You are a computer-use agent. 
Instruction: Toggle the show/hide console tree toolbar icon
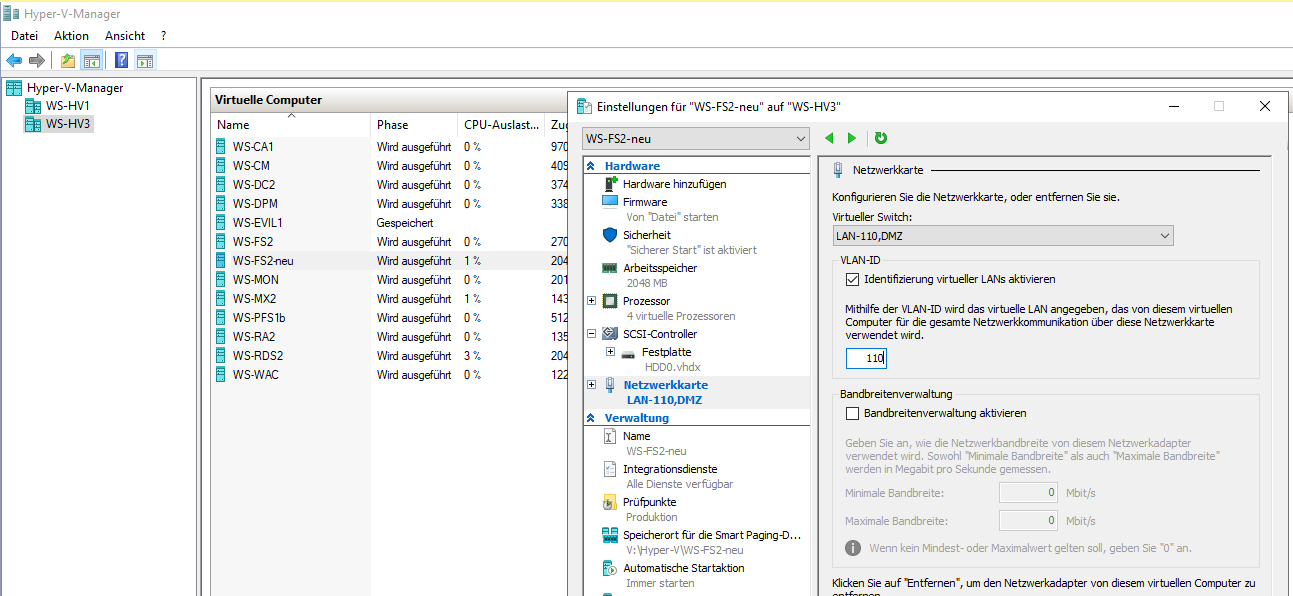(x=91, y=61)
